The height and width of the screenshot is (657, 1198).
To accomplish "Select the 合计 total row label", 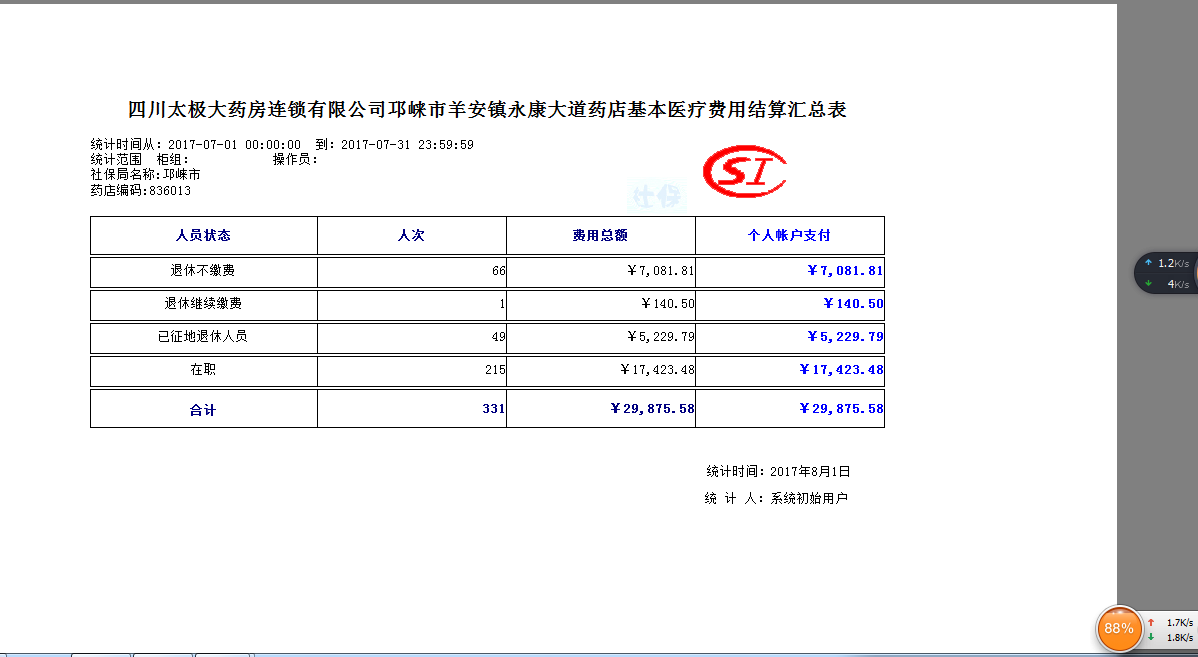I will click(x=203, y=410).
